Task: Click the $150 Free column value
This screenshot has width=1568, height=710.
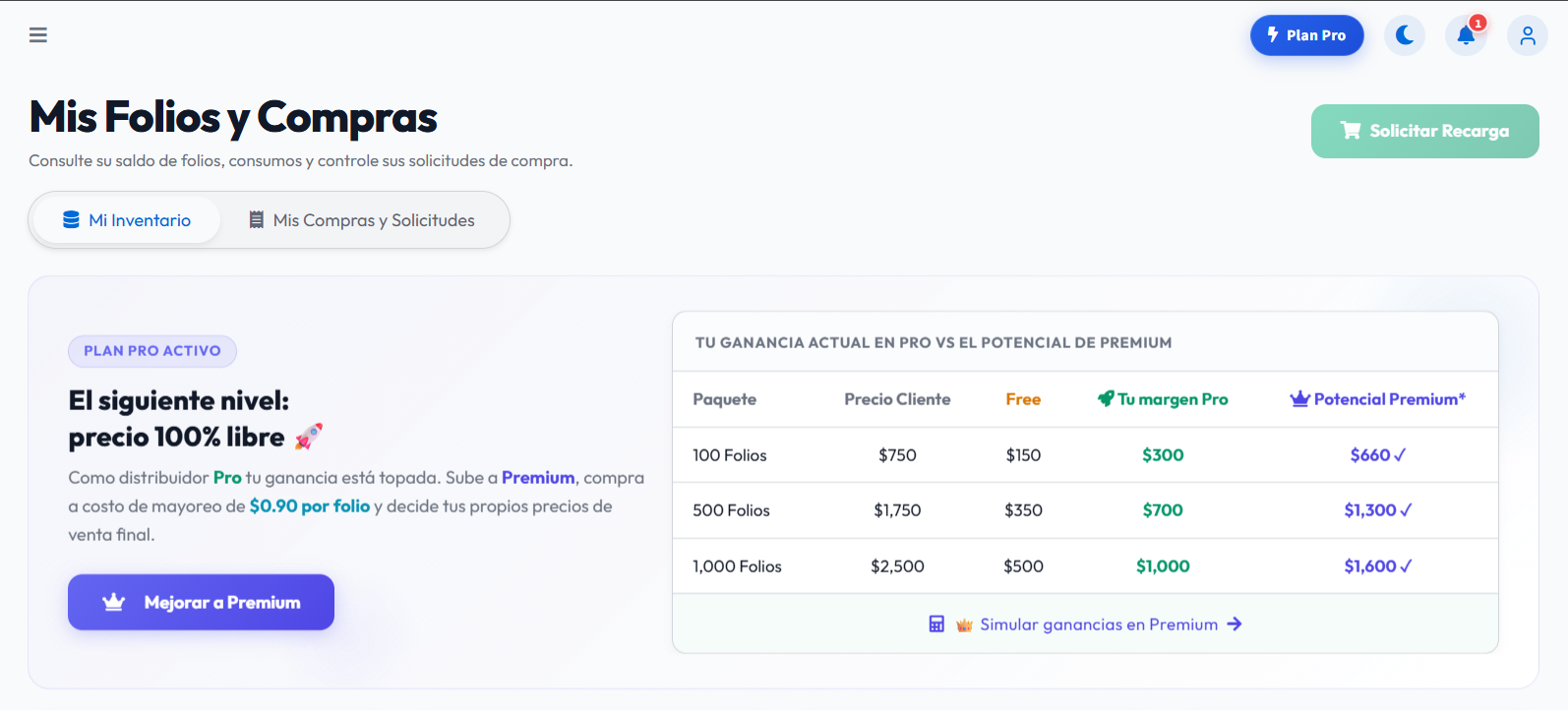Action: click(x=1023, y=455)
